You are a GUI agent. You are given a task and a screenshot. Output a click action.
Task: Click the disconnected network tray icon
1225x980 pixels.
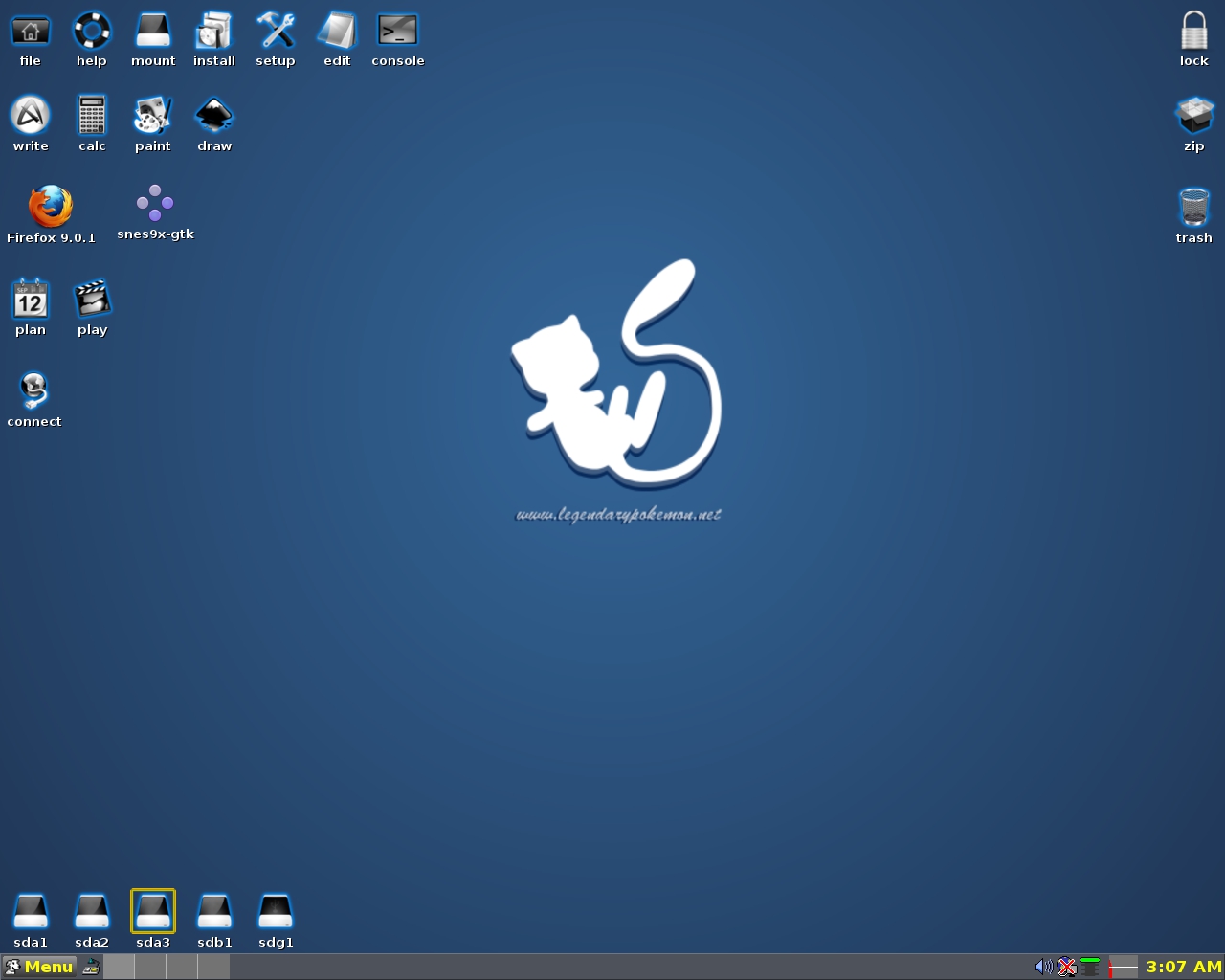(x=1066, y=967)
